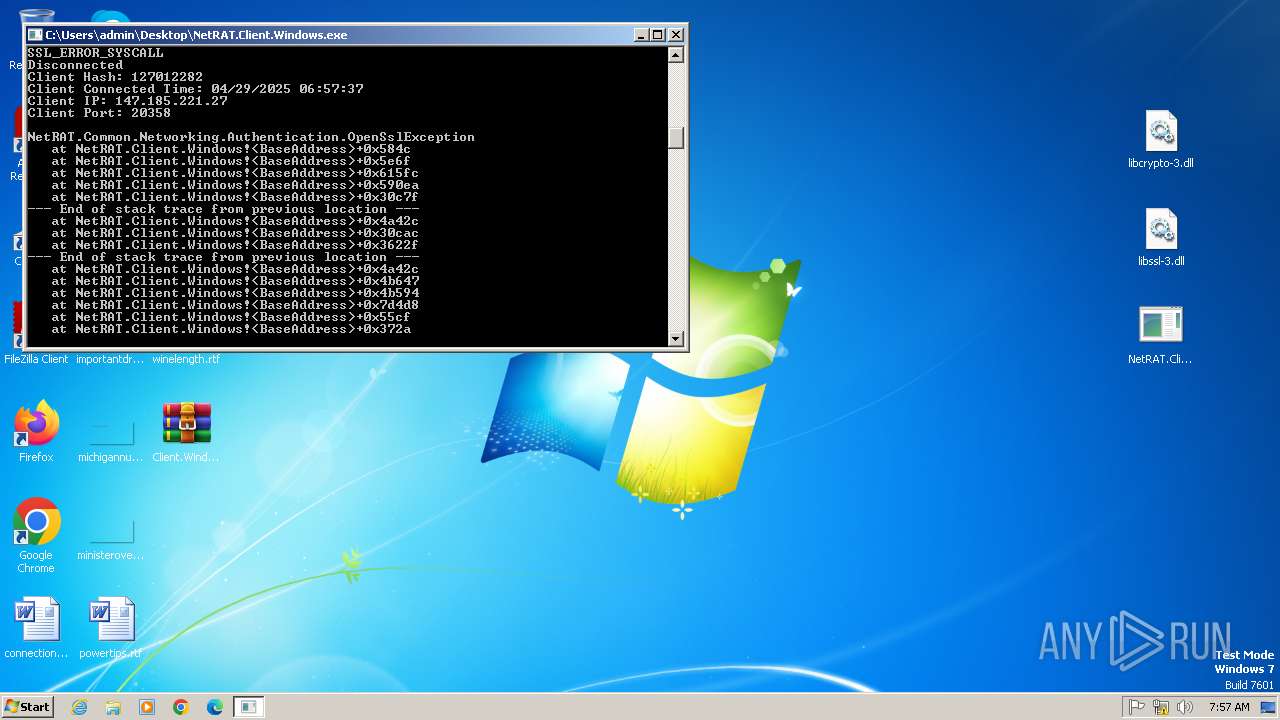Launch the NetRAT.Cli... desktop executable
The height and width of the screenshot is (720, 1280).
tap(1160, 336)
